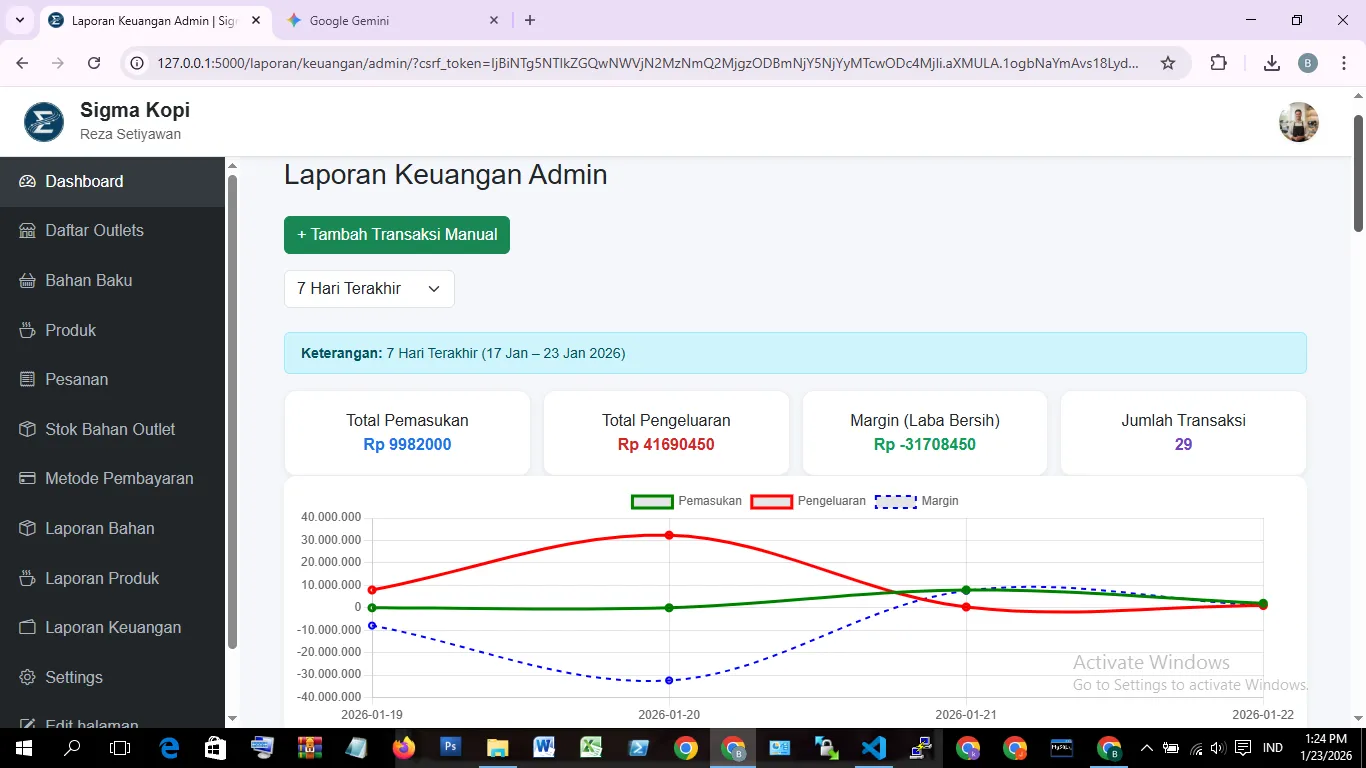Click the Jumlah Transaksi value 29

[x=1183, y=444]
